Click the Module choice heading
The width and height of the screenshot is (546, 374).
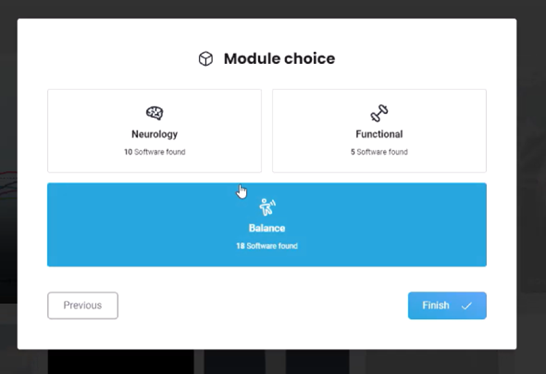tap(279, 59)
